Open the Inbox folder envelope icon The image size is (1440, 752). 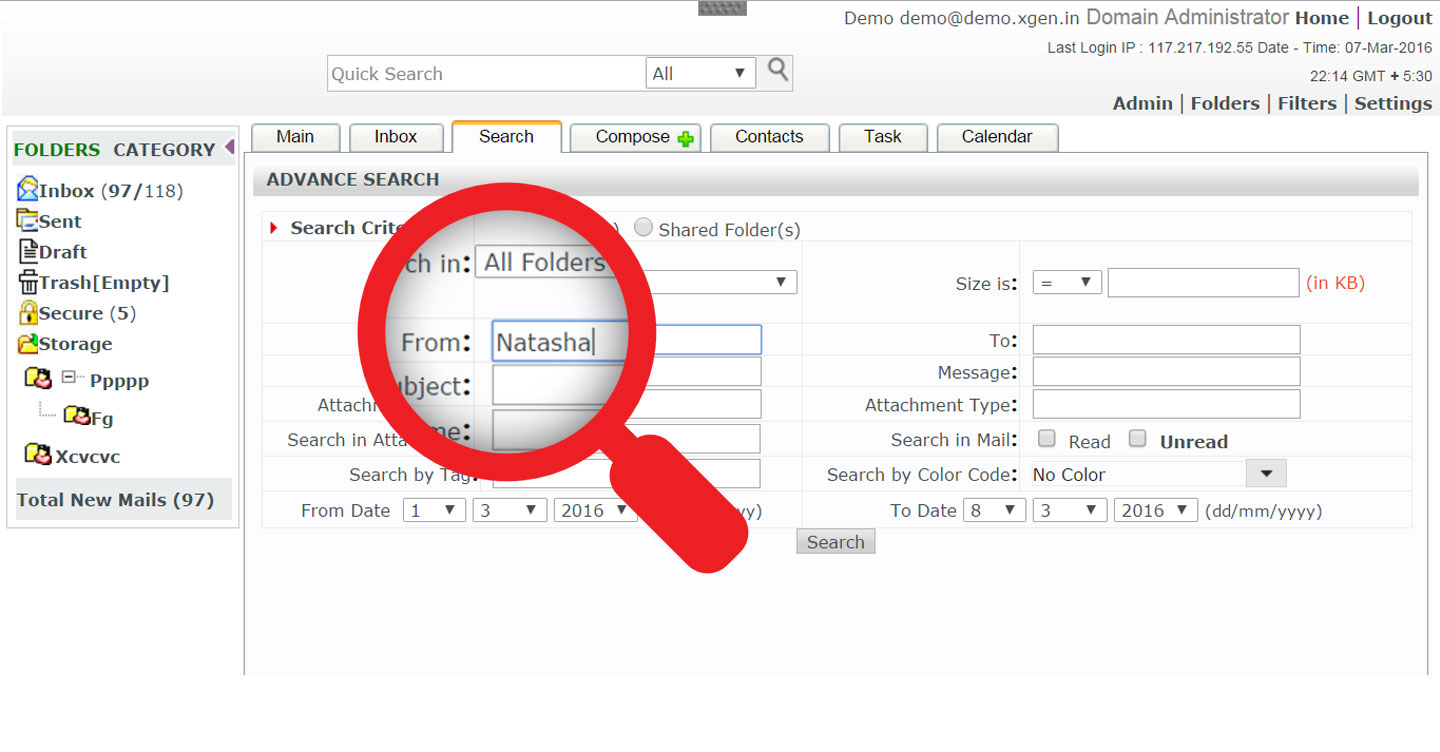point(28,189)
